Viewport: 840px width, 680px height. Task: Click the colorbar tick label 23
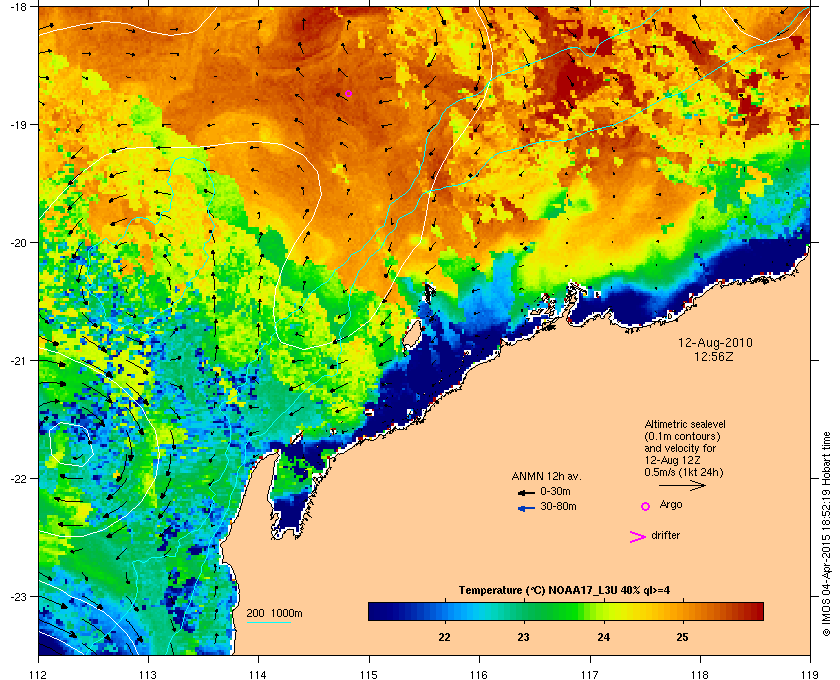point(523,638)
